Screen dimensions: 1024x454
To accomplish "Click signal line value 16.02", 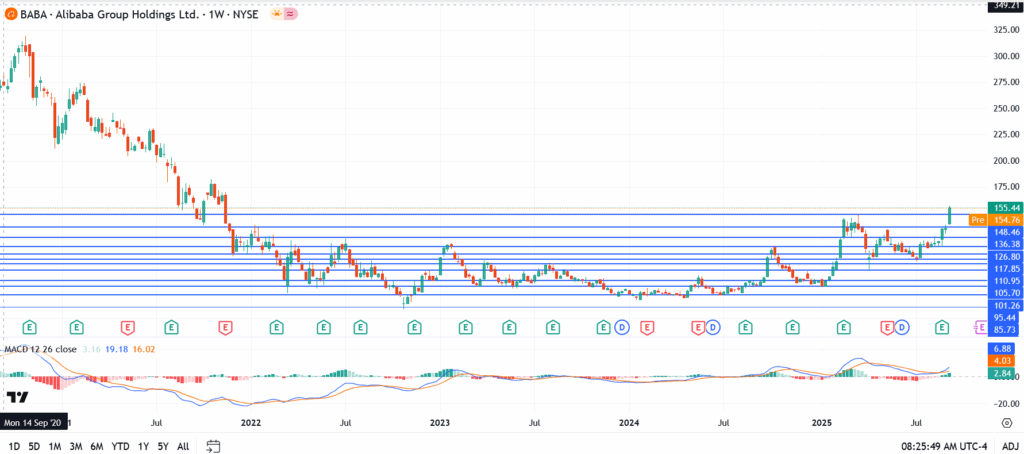I will point(143,349).
